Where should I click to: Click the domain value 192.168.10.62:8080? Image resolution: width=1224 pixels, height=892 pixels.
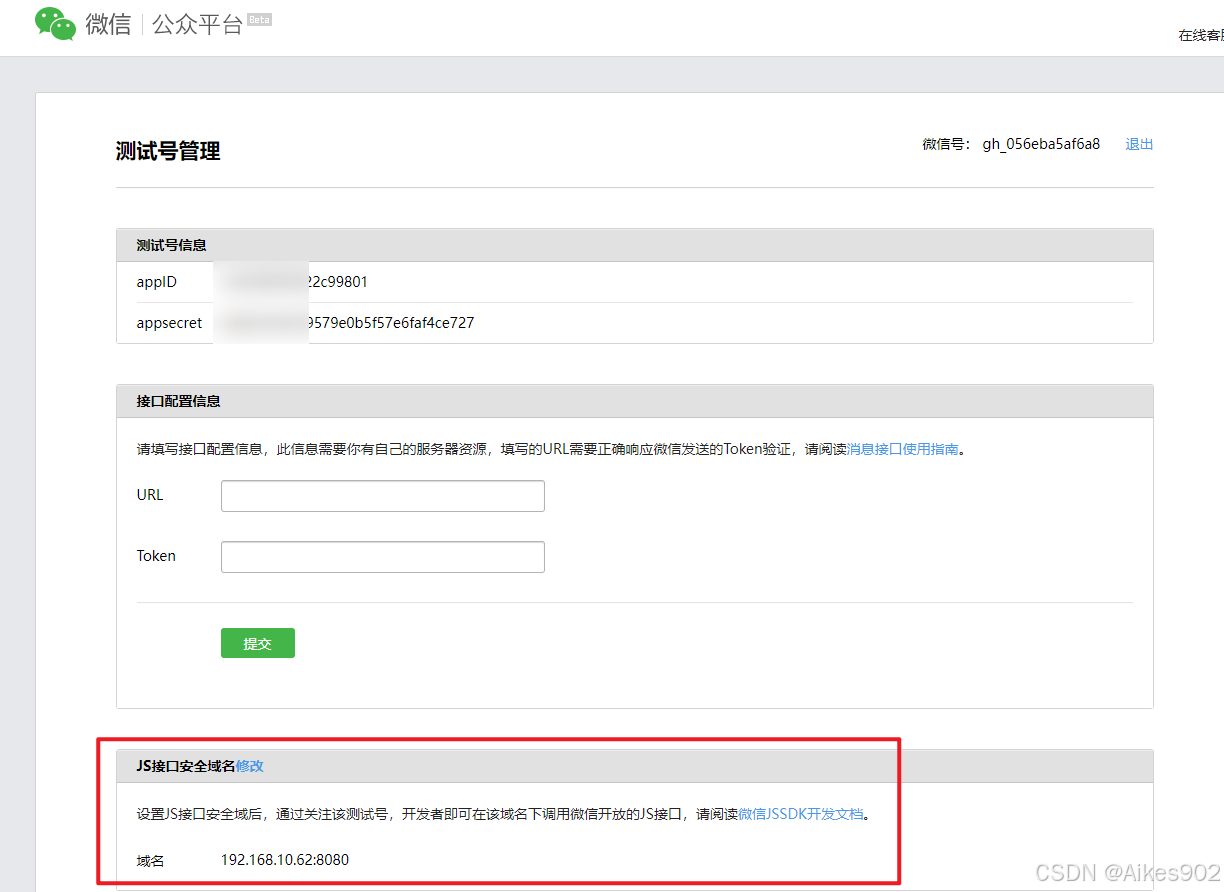click(285, 860)
